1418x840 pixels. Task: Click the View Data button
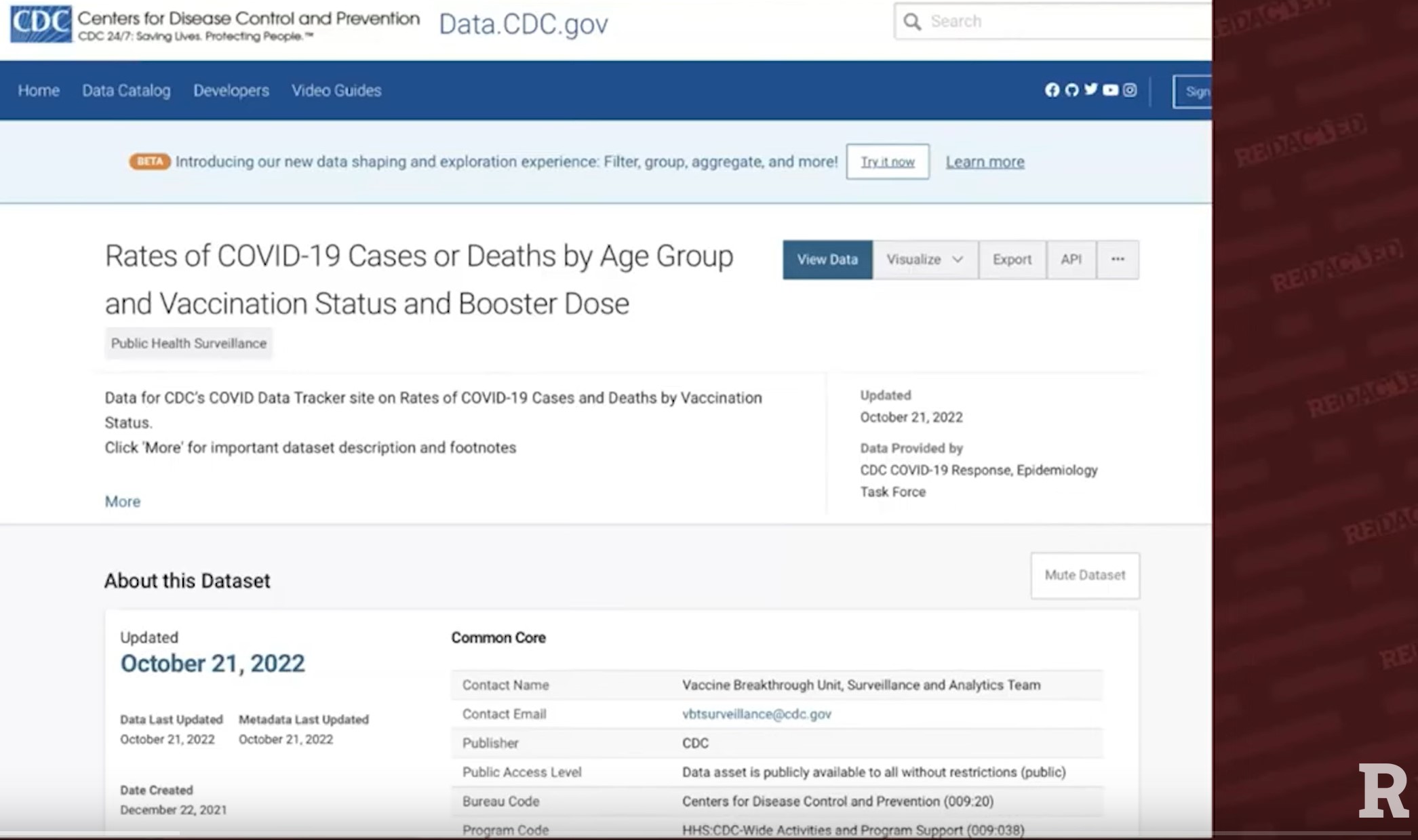[x=827, y=260]
